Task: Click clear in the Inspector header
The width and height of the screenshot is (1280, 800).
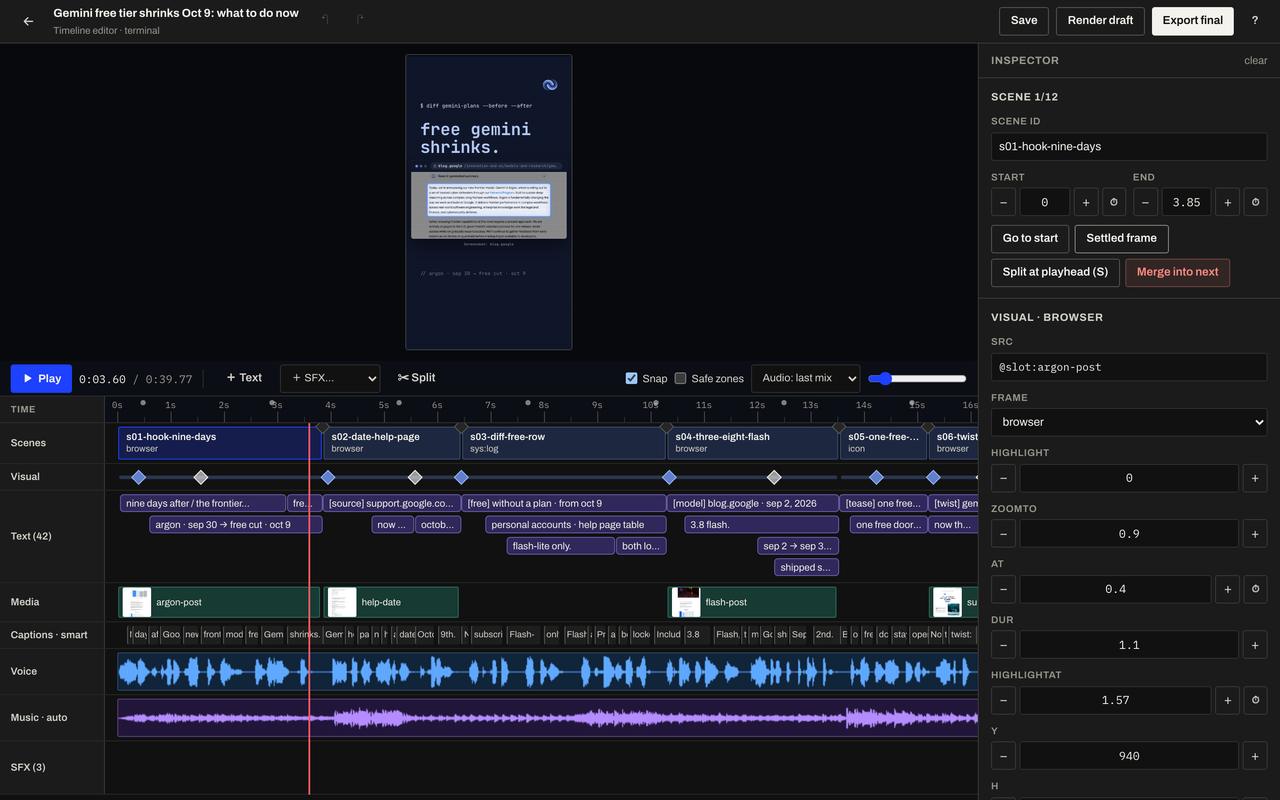Action: [x=1255, y=61]
